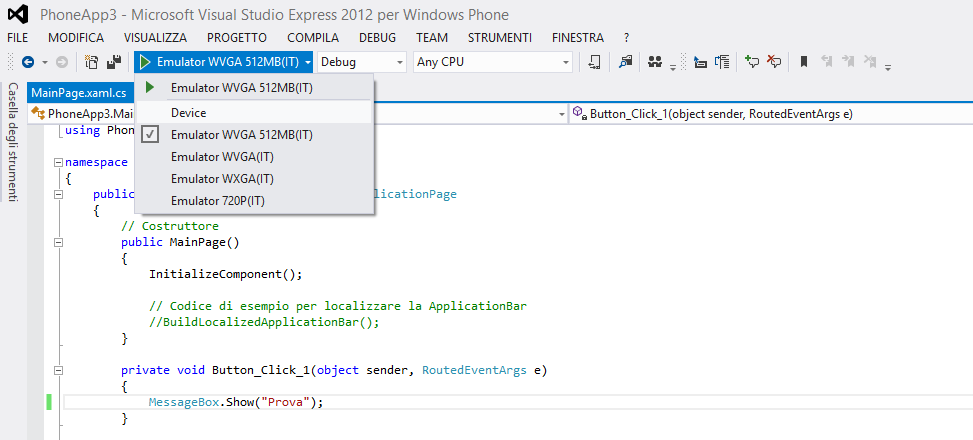Collapse the MainPage() constructor block
The height and width of the screenshot is (440, 973).
pyautogui.click(x=58, y=243)
